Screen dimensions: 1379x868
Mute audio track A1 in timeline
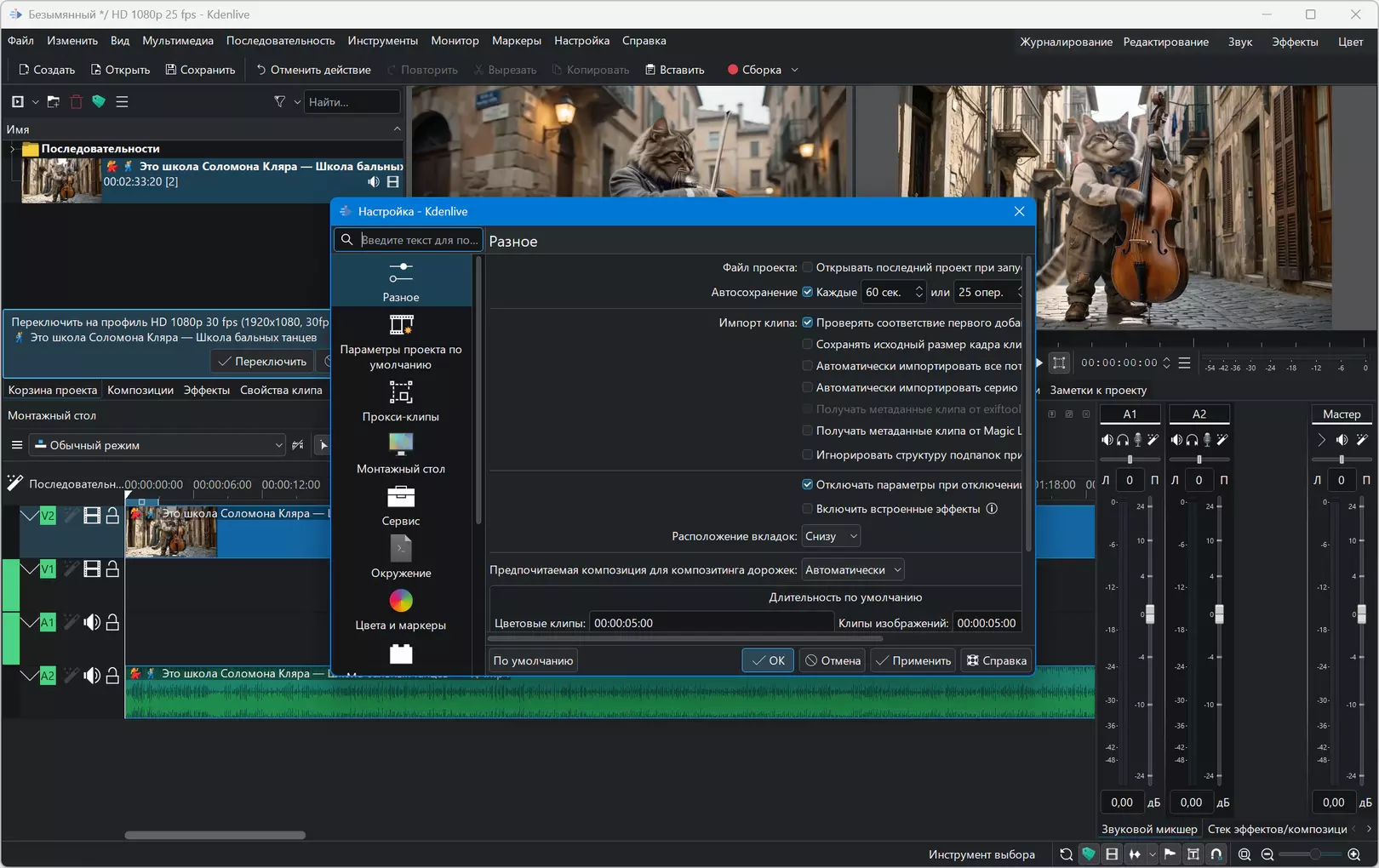92,623
